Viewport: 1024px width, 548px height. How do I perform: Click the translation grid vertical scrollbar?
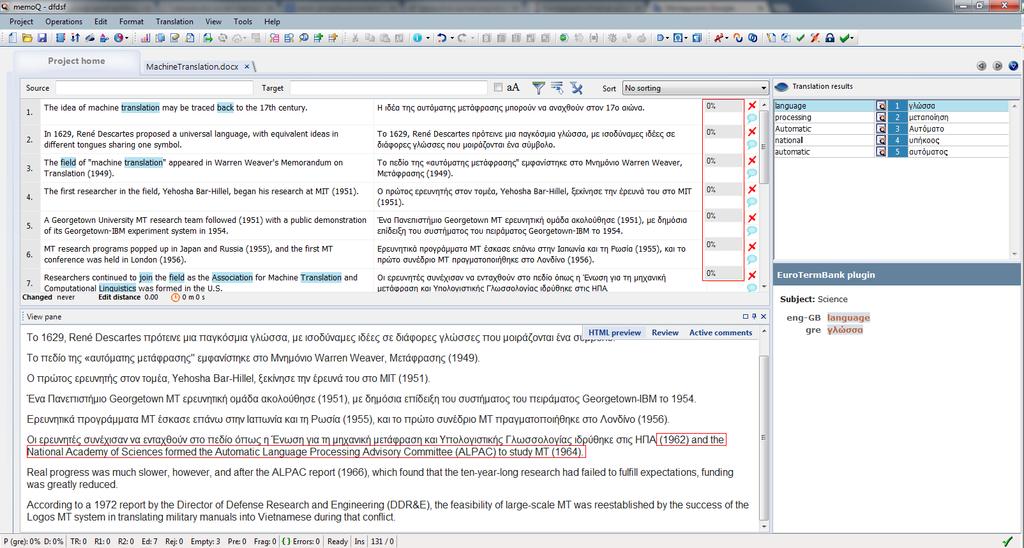point(764,195)
